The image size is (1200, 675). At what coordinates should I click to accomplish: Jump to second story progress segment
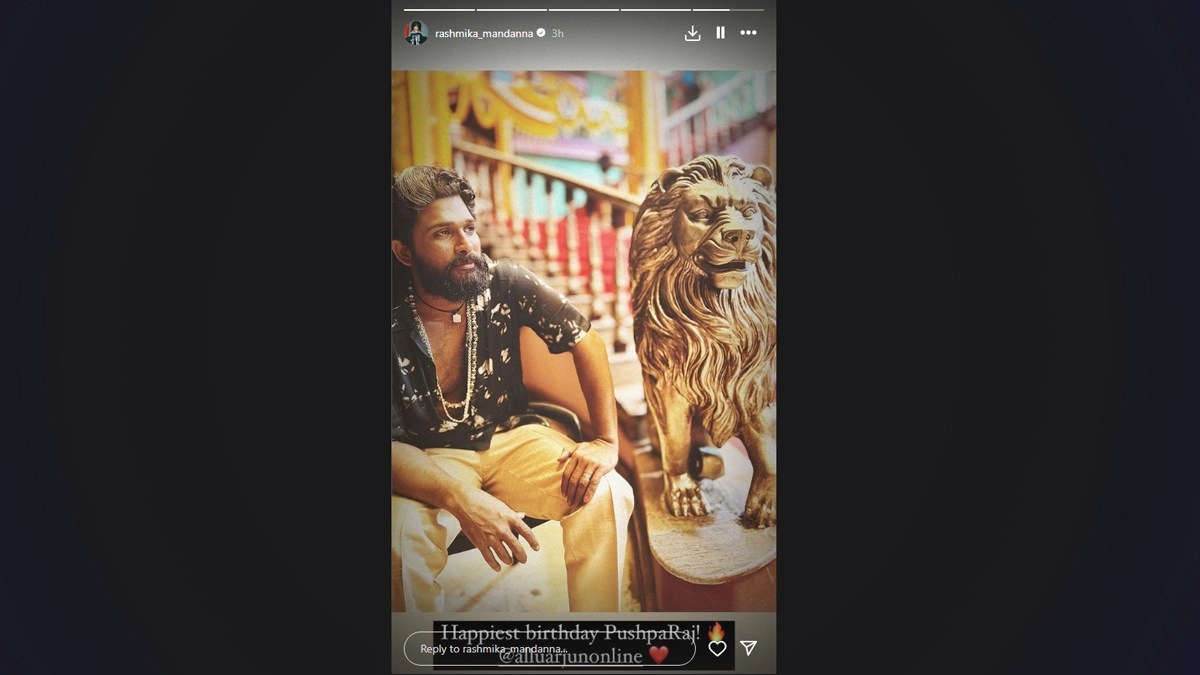click(x=511, y=10)
